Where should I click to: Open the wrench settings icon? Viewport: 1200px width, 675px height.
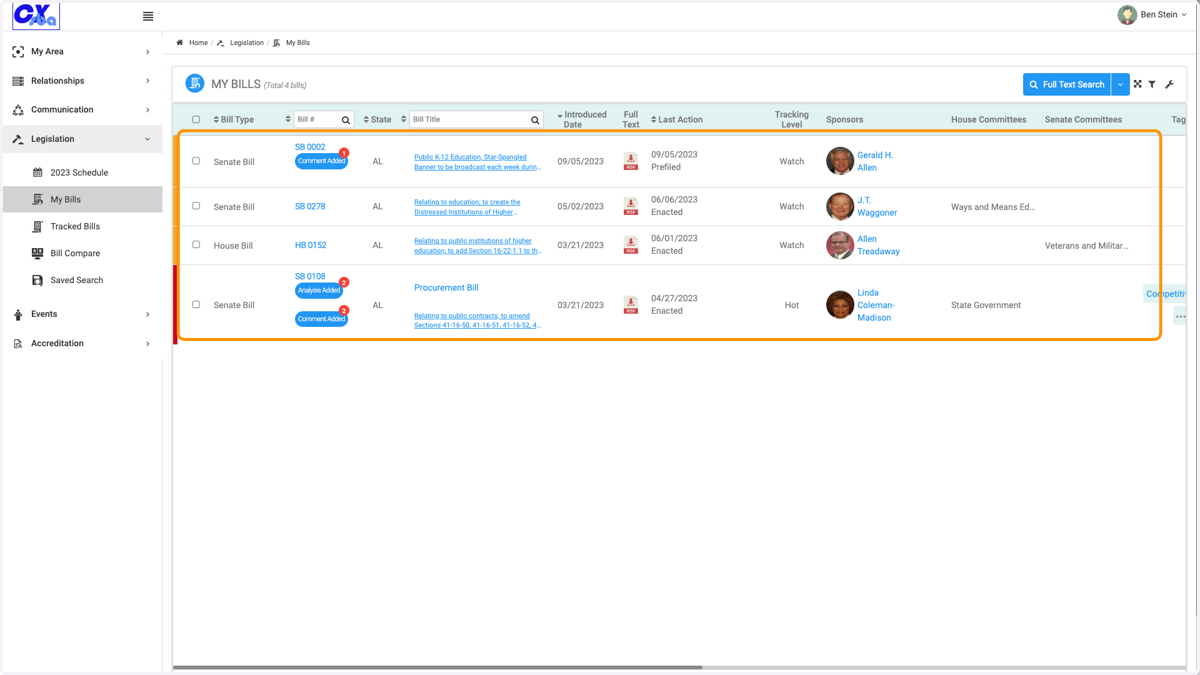click(1169, 85)
